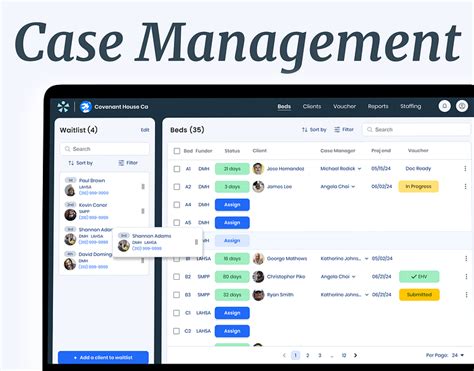This screenshot has width=474, height=371.
Task: Open Kevin Conor's drag handle menu
Action: coord(143,211)
